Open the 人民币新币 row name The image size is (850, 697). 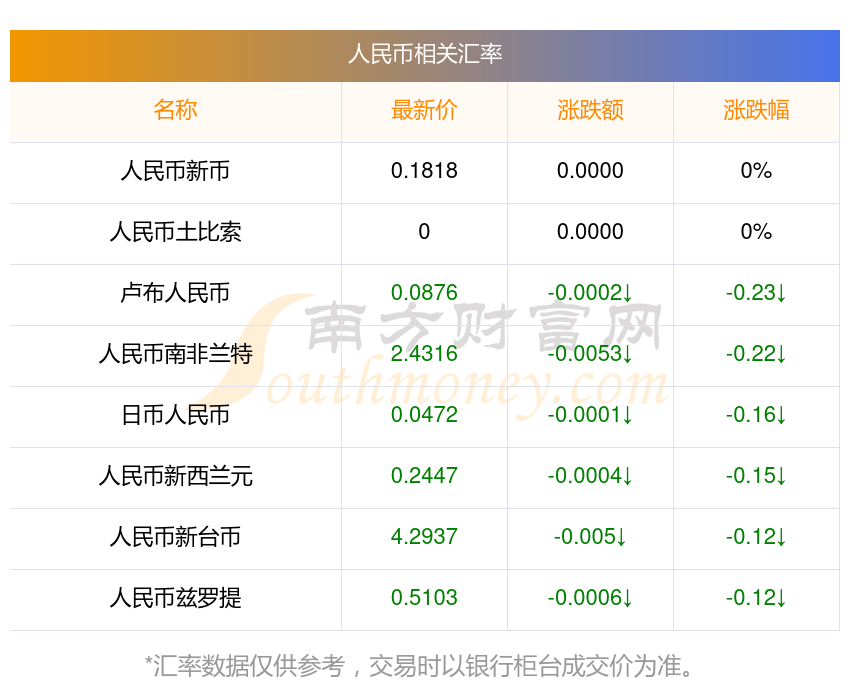point(175,171)
